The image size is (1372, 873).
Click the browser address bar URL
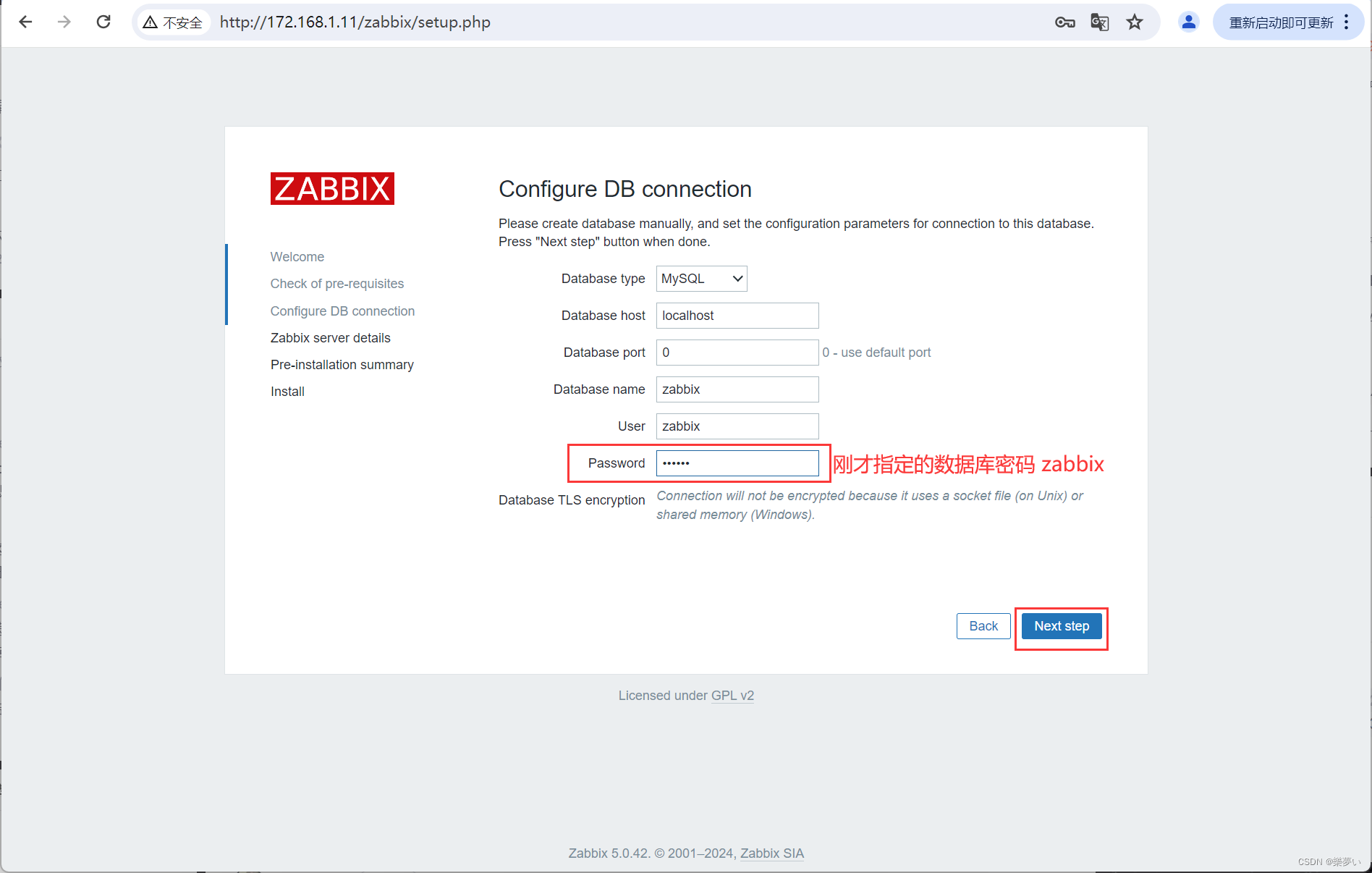[x=355, y=22]
